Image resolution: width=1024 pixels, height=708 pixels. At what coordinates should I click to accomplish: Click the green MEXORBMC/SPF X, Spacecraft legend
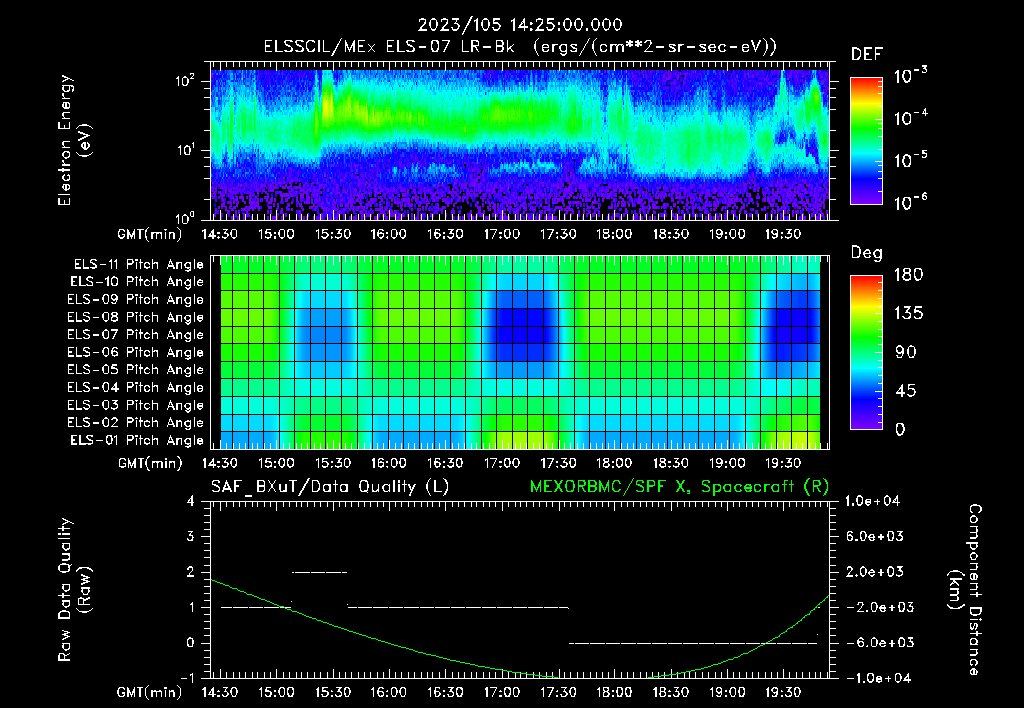pos(679,487)
